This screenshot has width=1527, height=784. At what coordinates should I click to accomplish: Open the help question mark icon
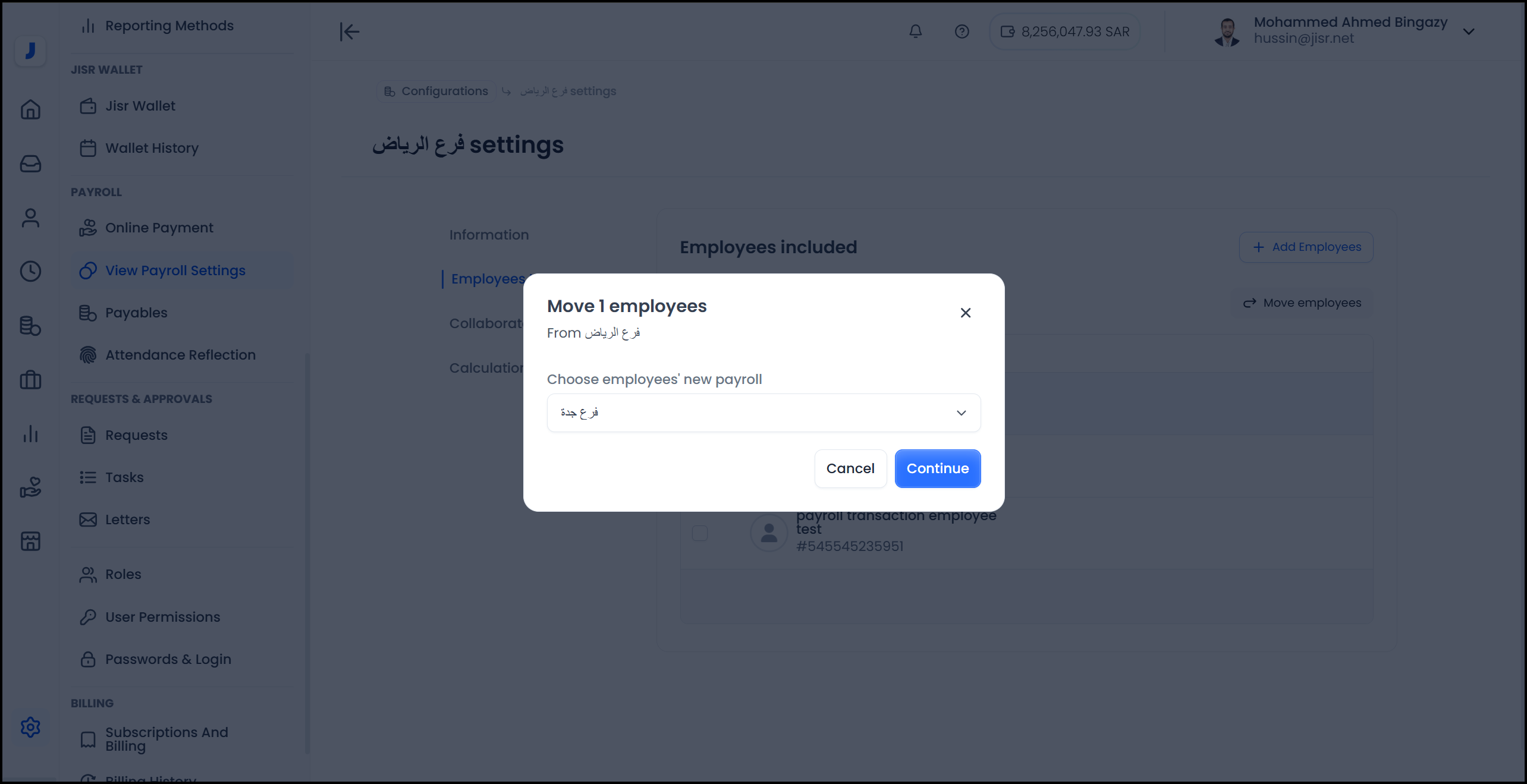pos(962,32)
